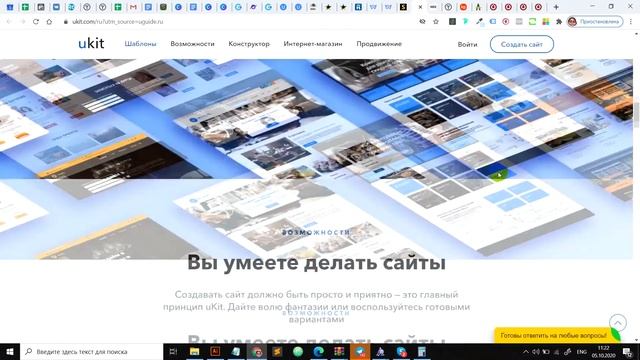Switch the ENG input language indicator

[x=582, y=352]
